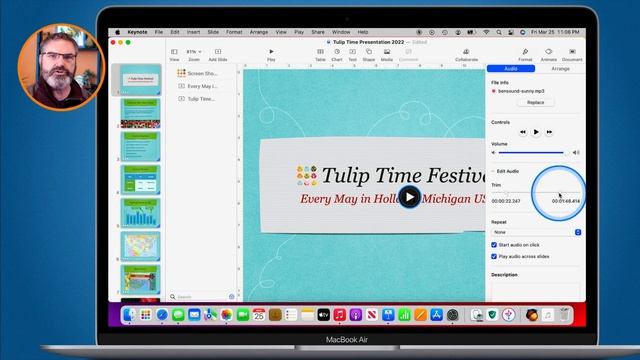
Task: Open the Apple TV app from the Dock
Action: [323, 315]
